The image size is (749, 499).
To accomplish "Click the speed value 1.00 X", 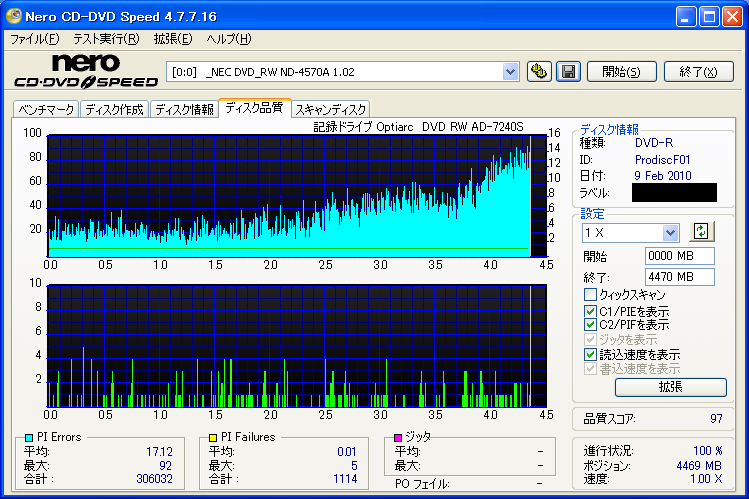I will [706, 479].
